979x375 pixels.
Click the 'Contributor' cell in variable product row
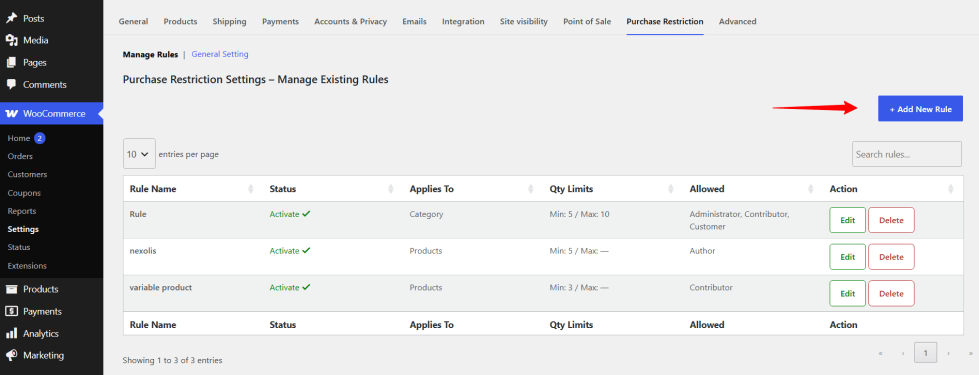(711, 287)
